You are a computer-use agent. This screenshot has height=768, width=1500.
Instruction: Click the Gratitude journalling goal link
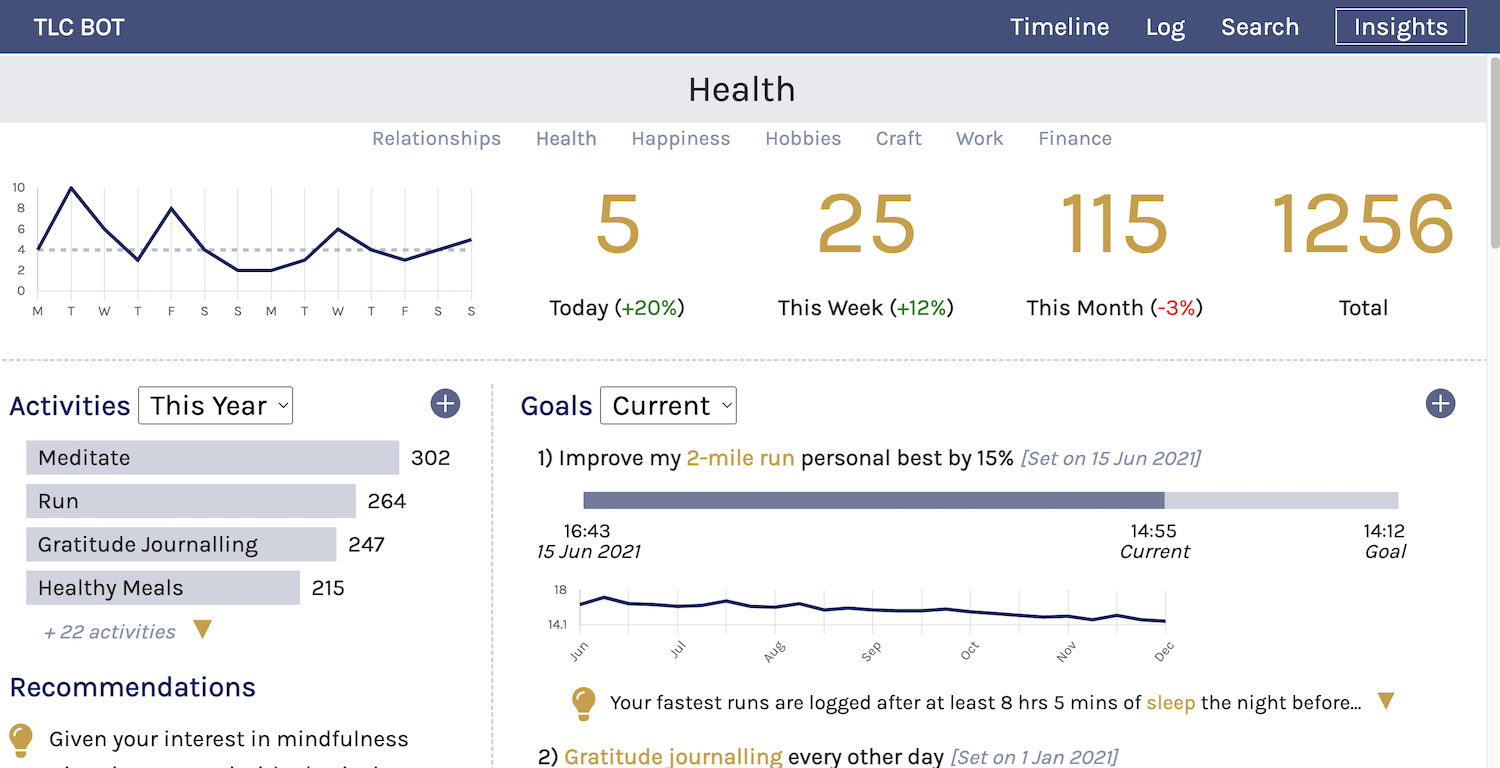pos(673,757)
